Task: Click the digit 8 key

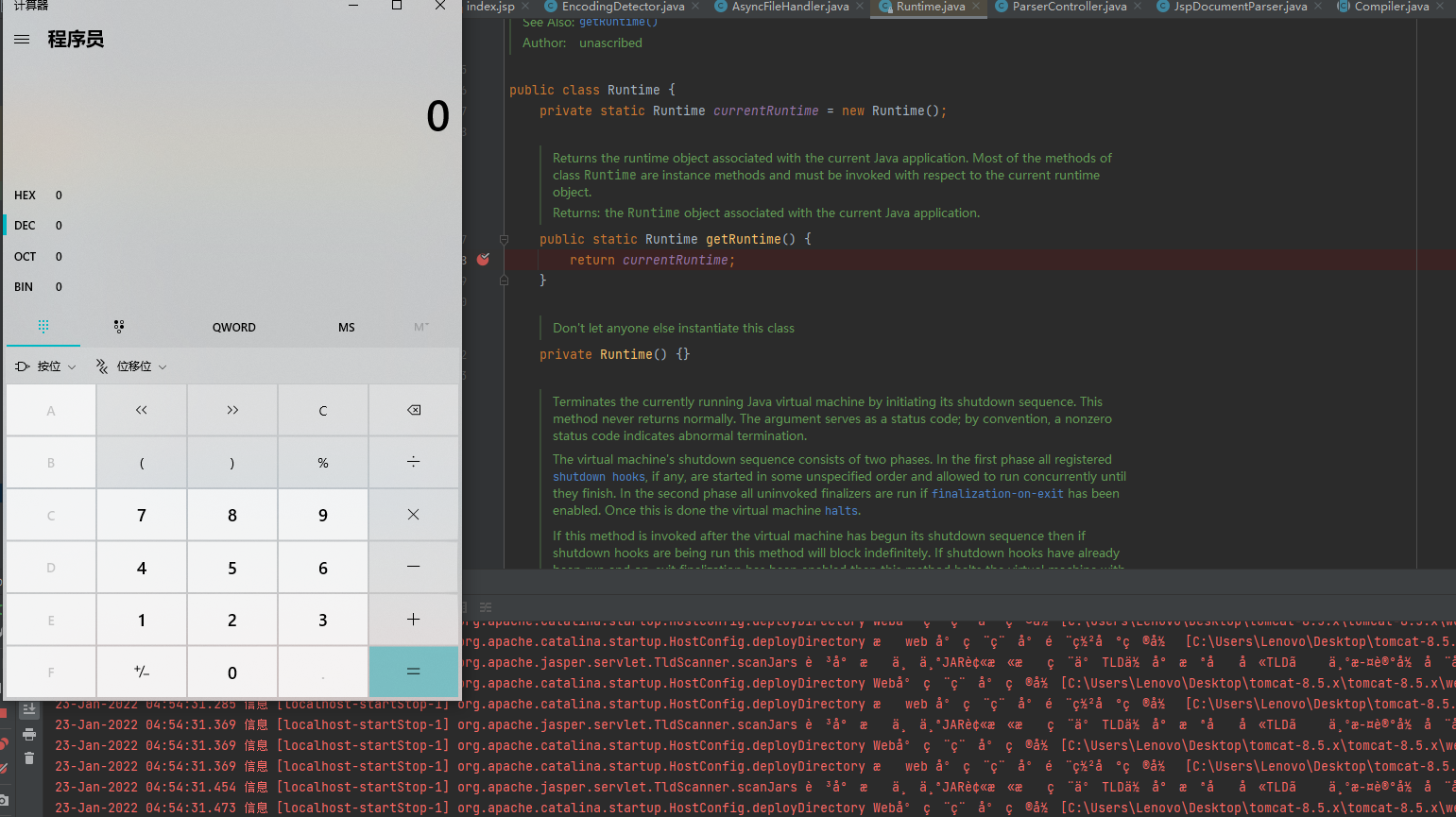Action: (x=232, y=515)
